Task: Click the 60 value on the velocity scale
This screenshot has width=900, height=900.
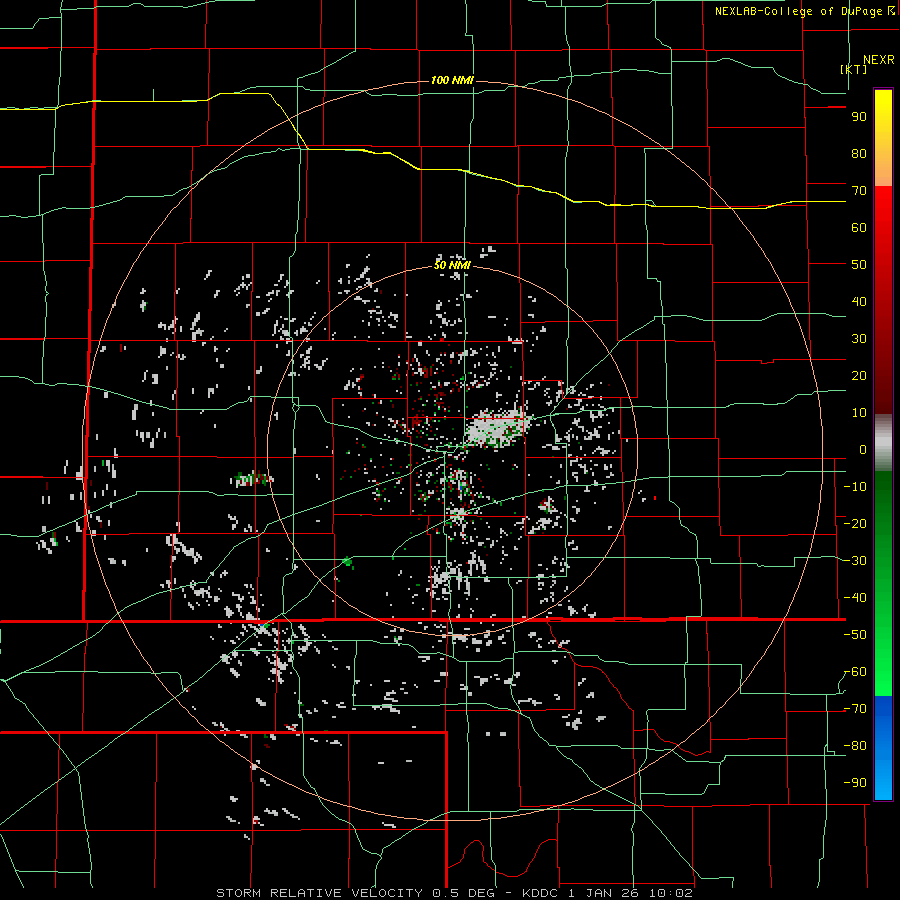Action: (859, 228)
